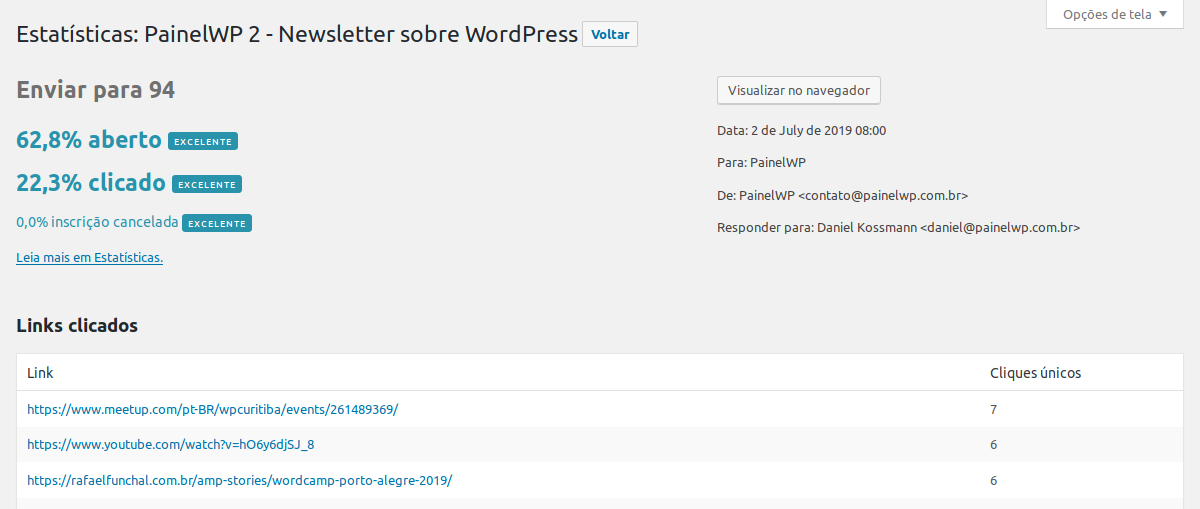Click the unique clicks count 7
This screenshot has width=1200, height=509.
tap(993, 409)
